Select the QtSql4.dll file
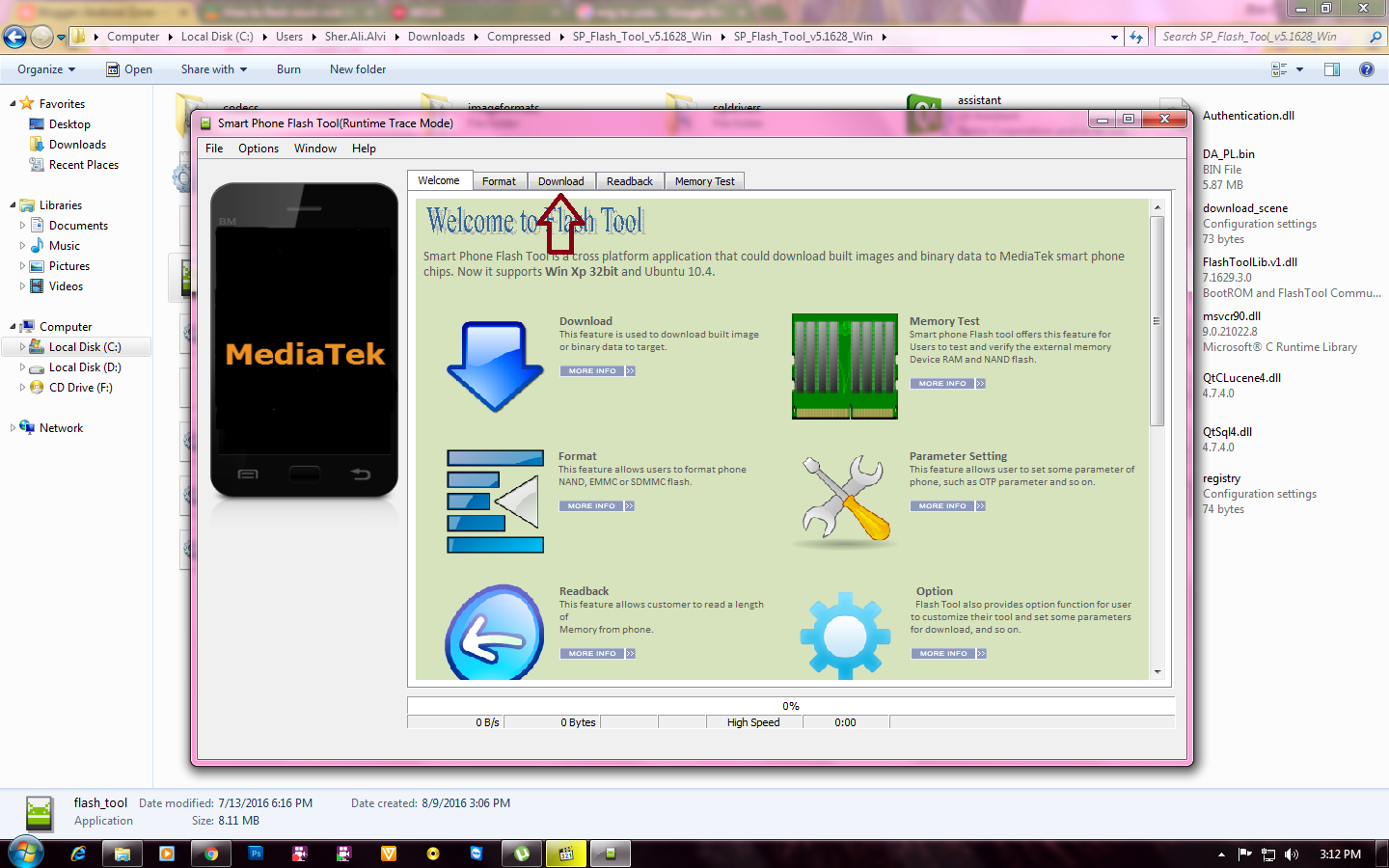Screen dimensions: 1389x868 coord(1227,432)
